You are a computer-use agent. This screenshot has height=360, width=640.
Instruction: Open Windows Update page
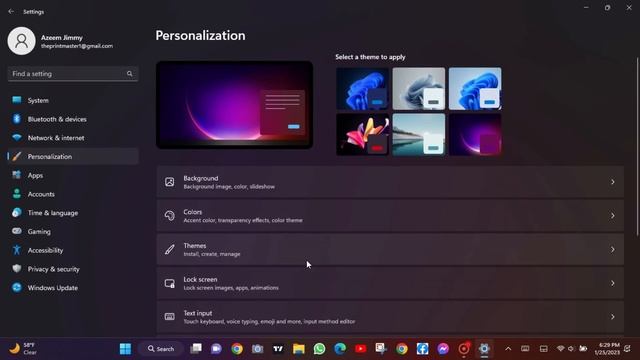pyautogui.click(x=73, y=288)
